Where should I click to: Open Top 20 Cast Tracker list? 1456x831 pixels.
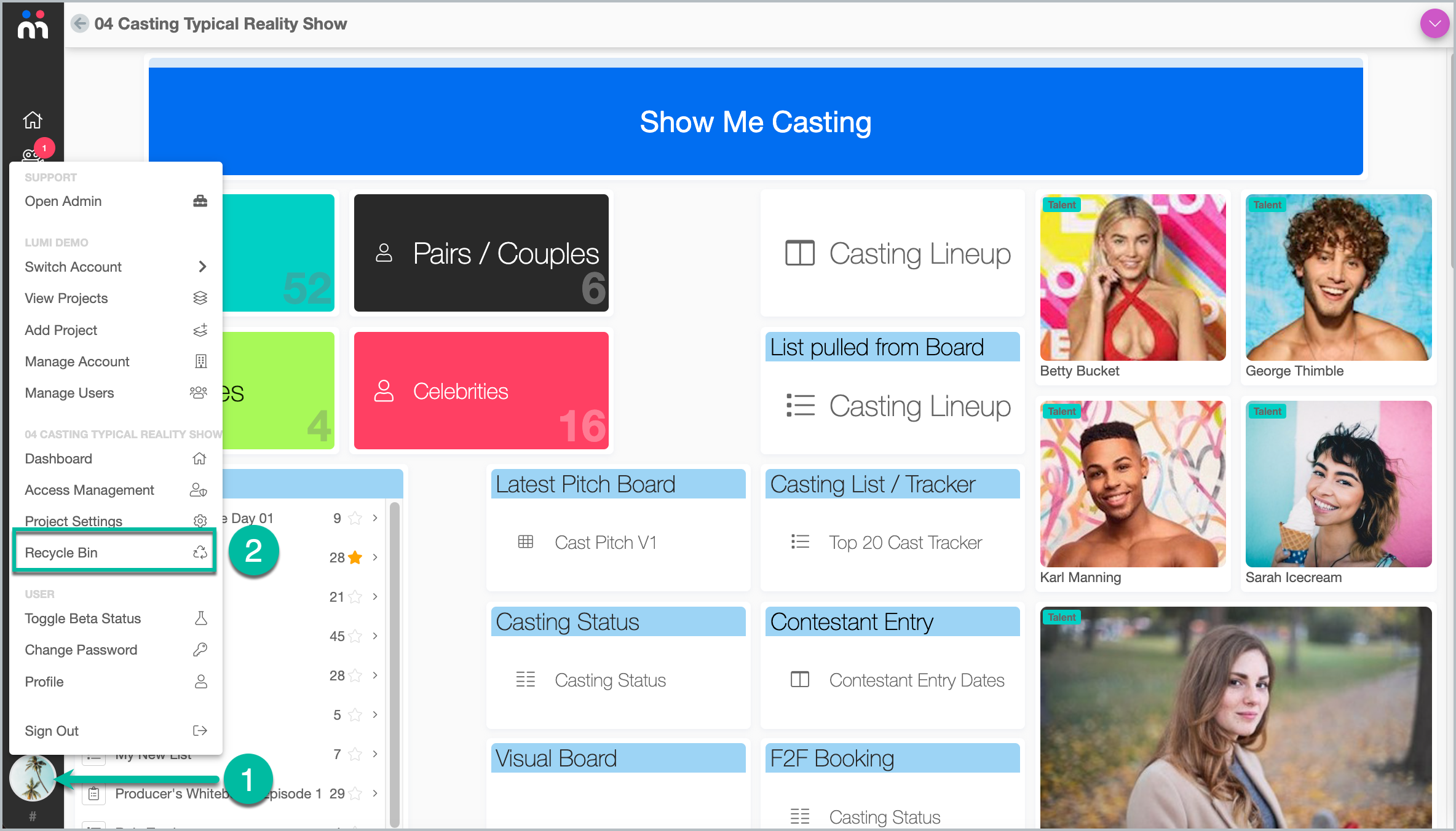[x=904, y=543]
